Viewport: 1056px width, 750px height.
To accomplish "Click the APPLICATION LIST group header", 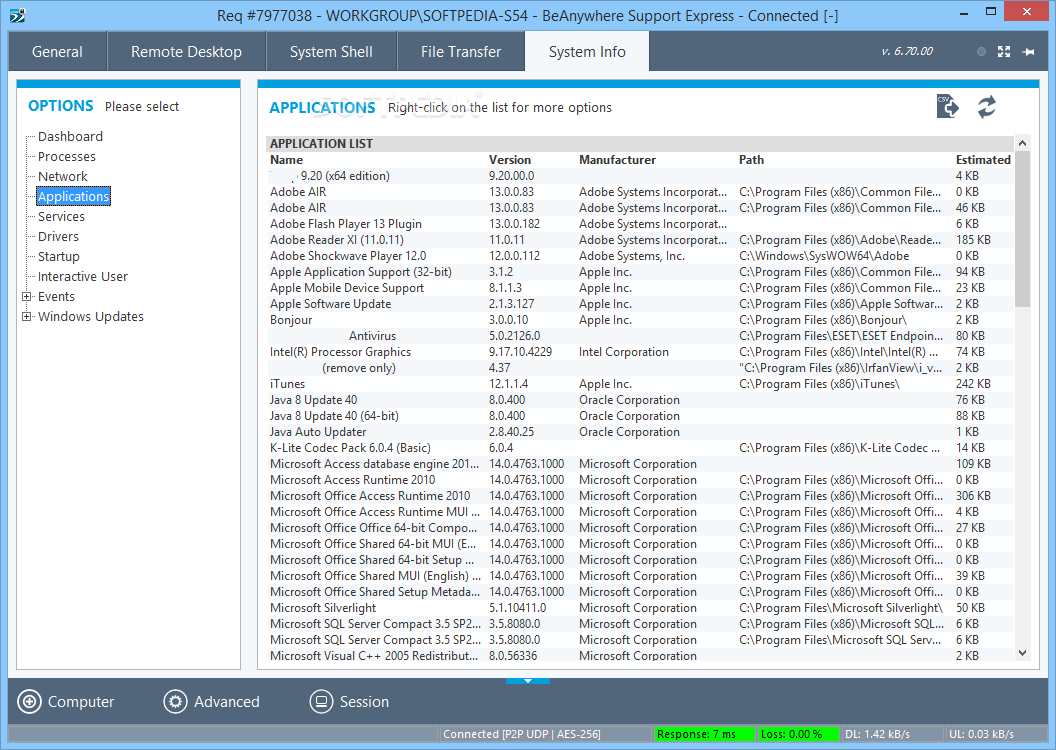I will click(640, 143).
